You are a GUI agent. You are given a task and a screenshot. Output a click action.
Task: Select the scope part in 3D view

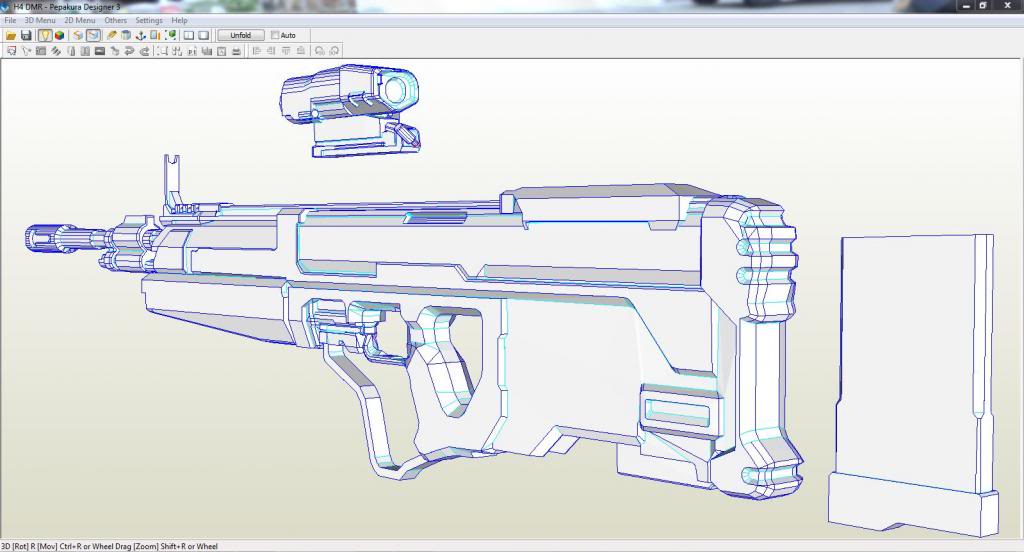pos(351,110)
